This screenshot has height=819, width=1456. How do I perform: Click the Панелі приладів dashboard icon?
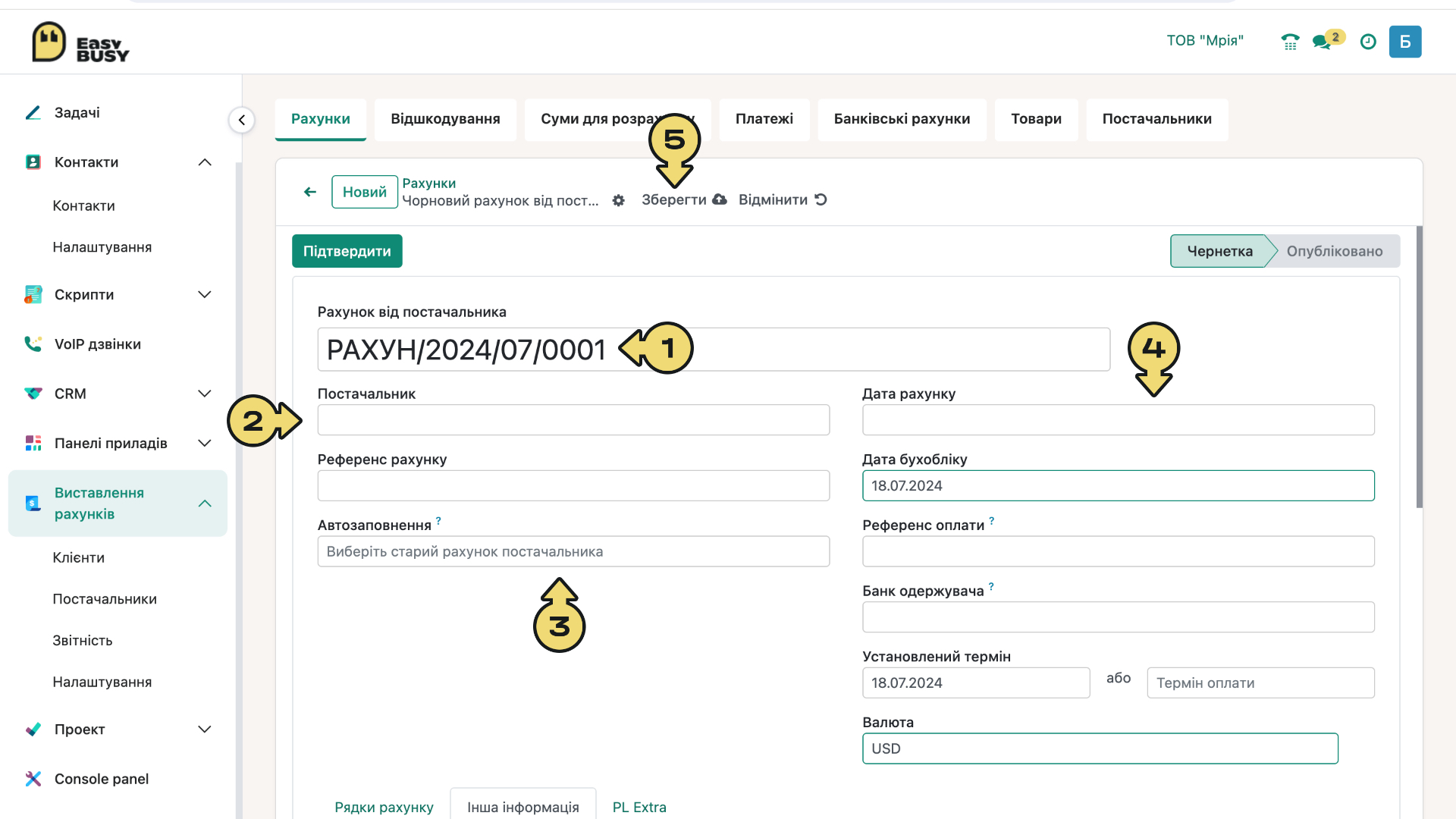coord(33,443)
